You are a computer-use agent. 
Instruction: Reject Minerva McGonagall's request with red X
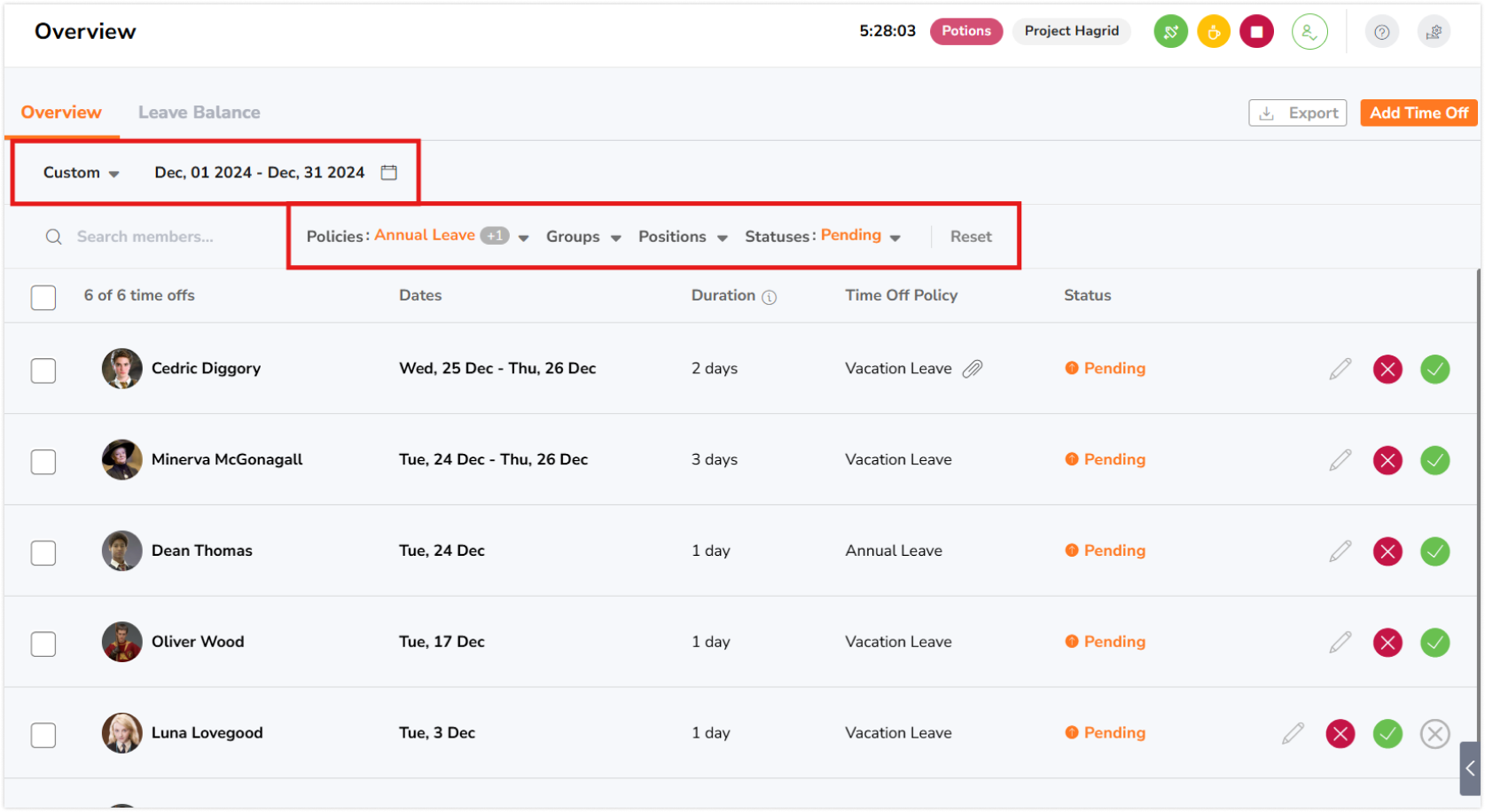click(x=1387, y=460)
